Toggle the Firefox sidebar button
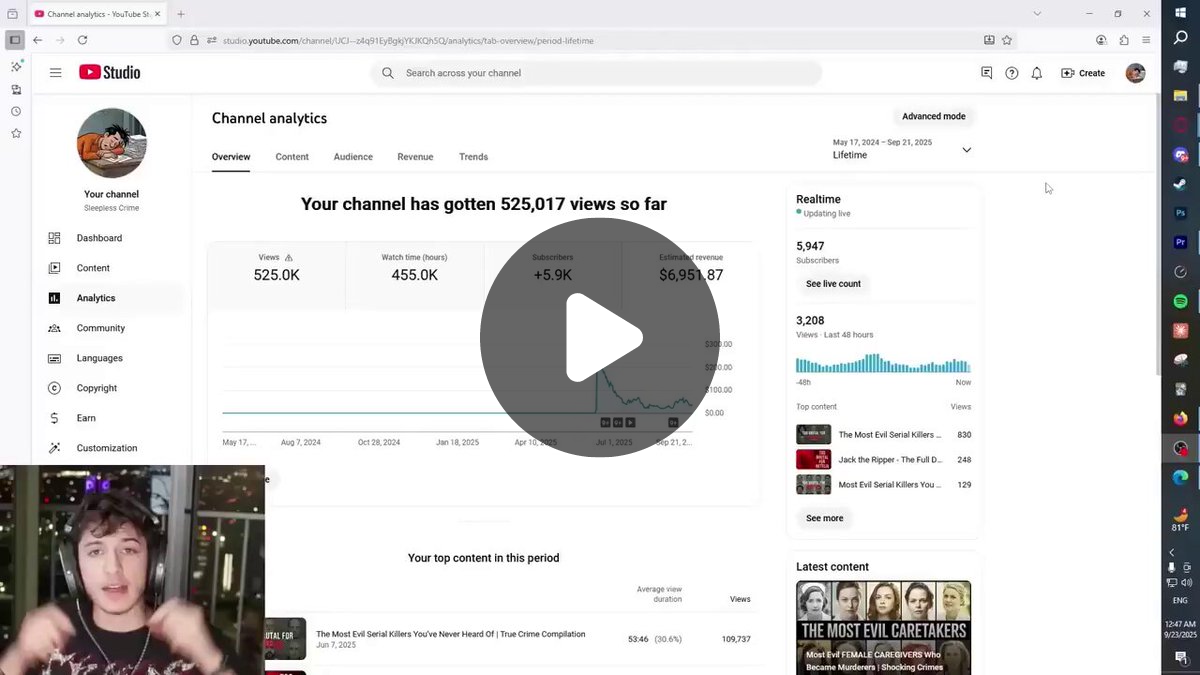This screenshot has height=675, width=1200. [14, 40]
